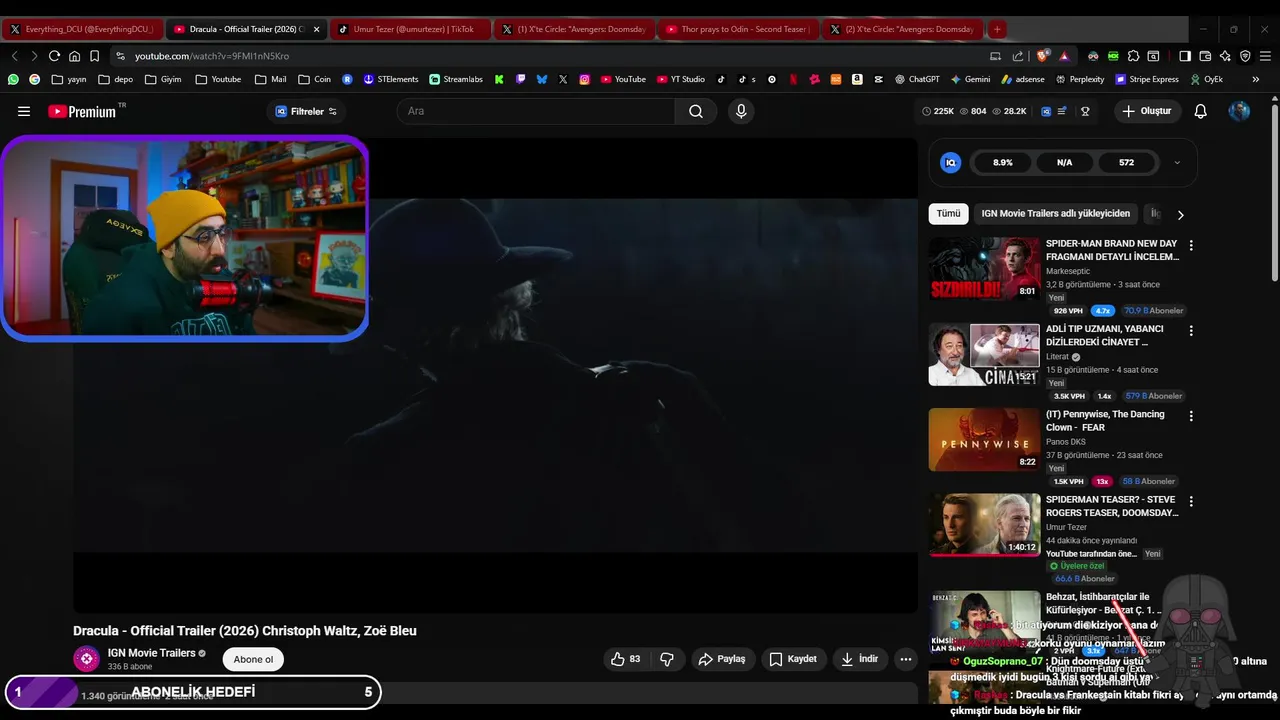Expand the vidIQ stats panel chevron
The width and height of the screenshot is (1280, 720).
[x=1177, y=162]
